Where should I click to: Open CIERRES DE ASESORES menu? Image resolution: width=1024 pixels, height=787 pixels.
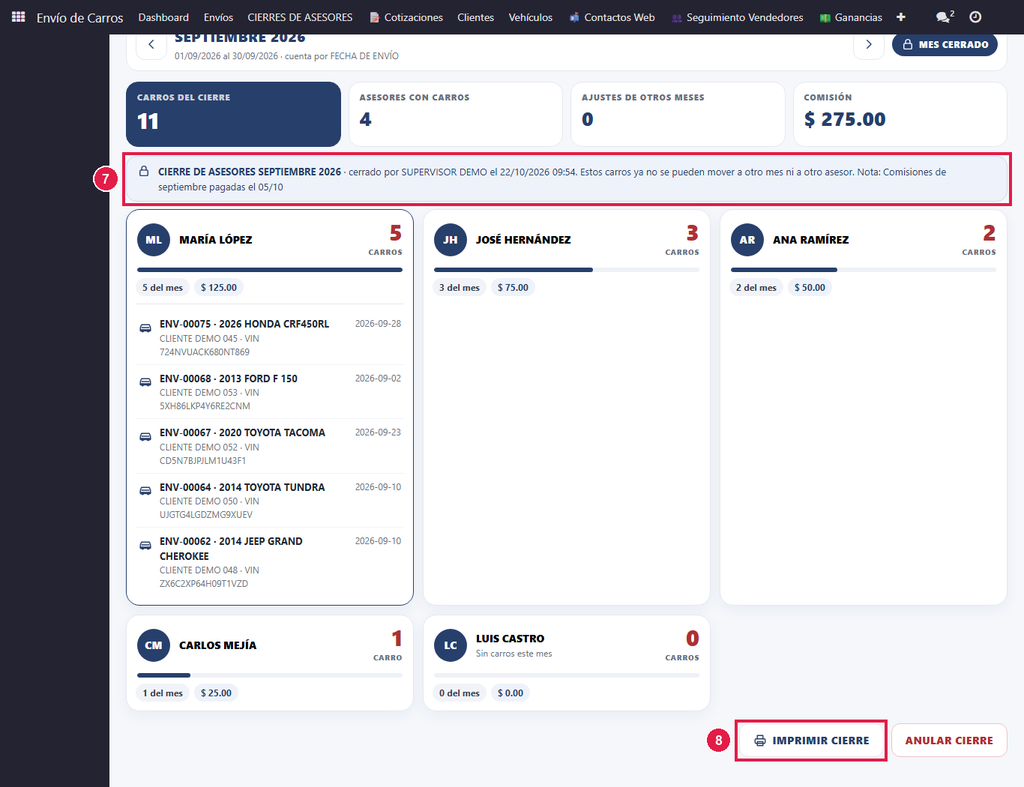[300, 17]
